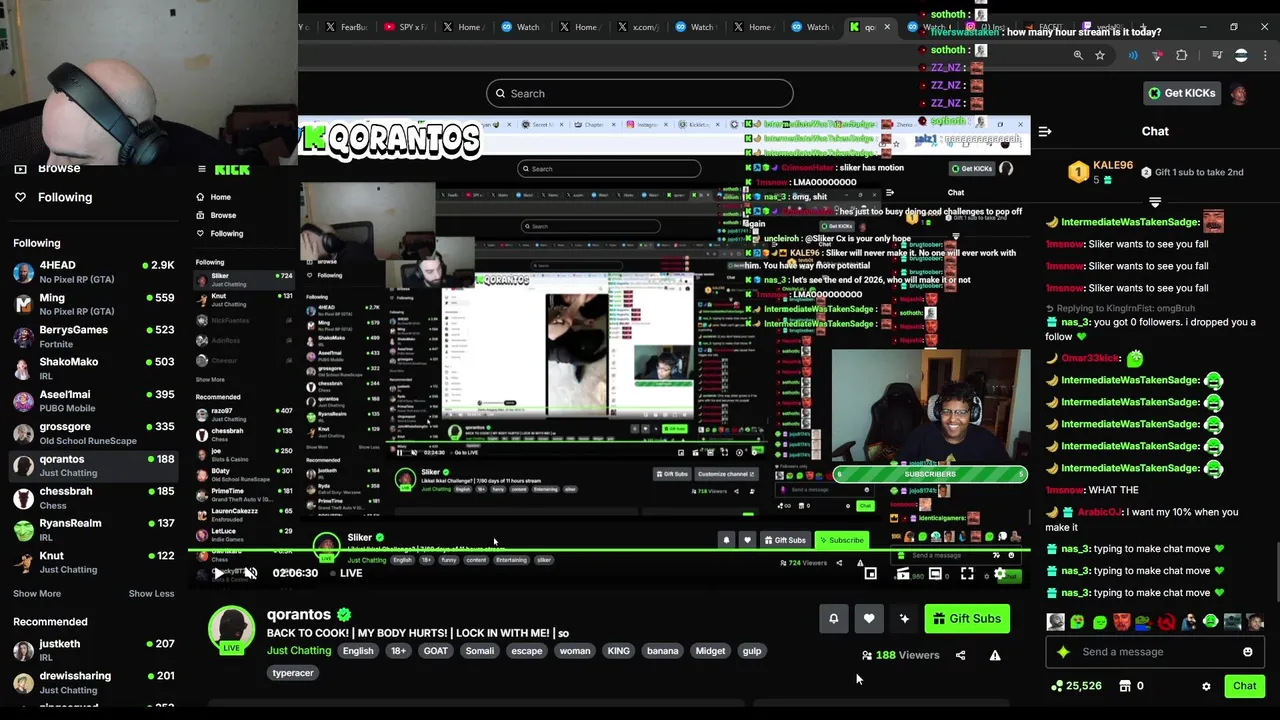Click the Get KICKs button
The image size is (1280, 720).
pyautogui.click(x=1182, y=93)
